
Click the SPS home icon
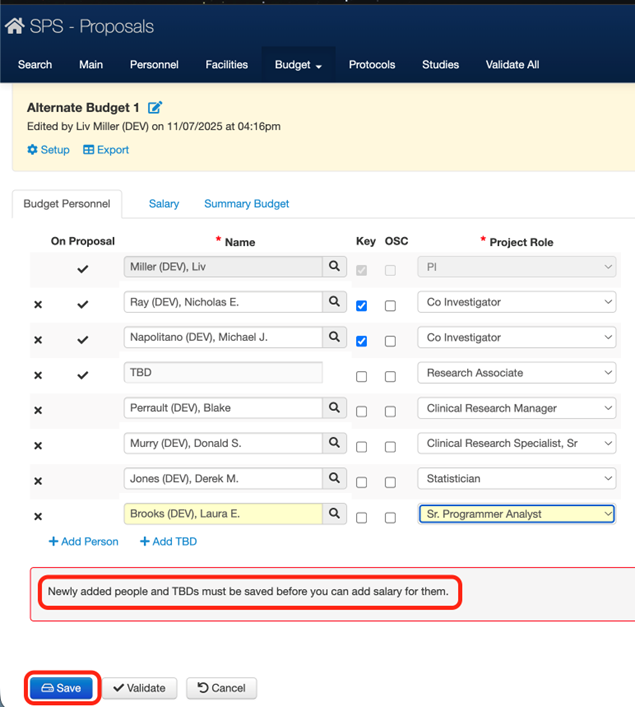(x=15, y=27)
